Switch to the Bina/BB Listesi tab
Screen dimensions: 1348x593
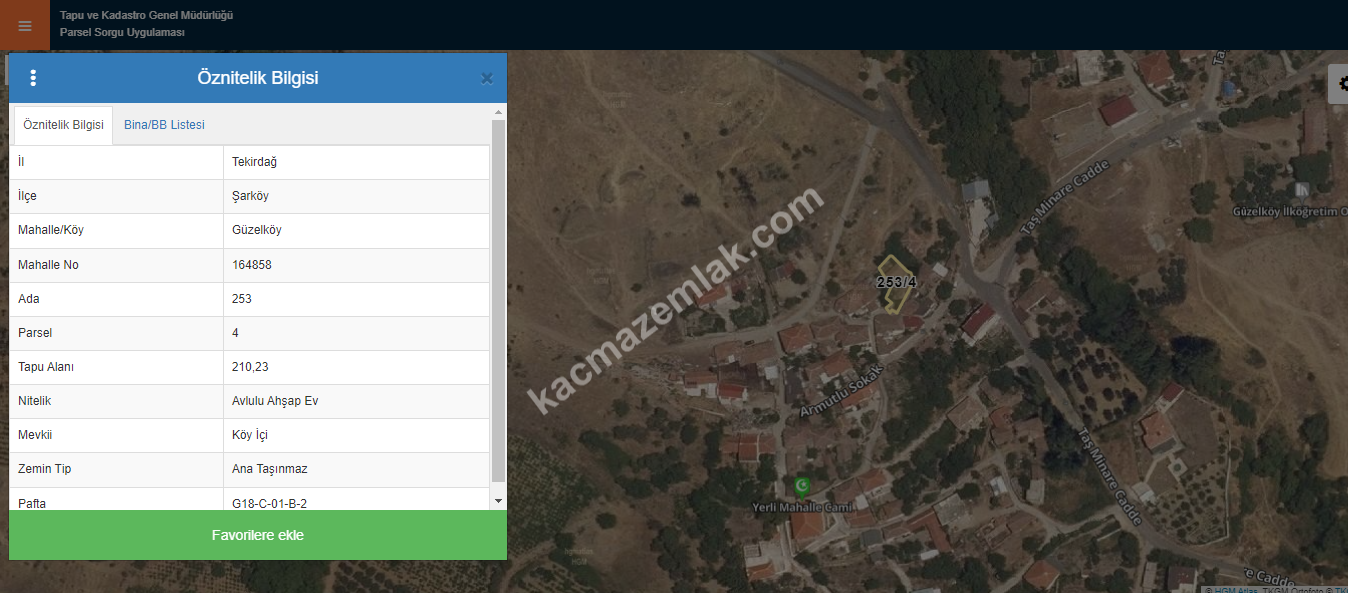click(x=164, y=125)
